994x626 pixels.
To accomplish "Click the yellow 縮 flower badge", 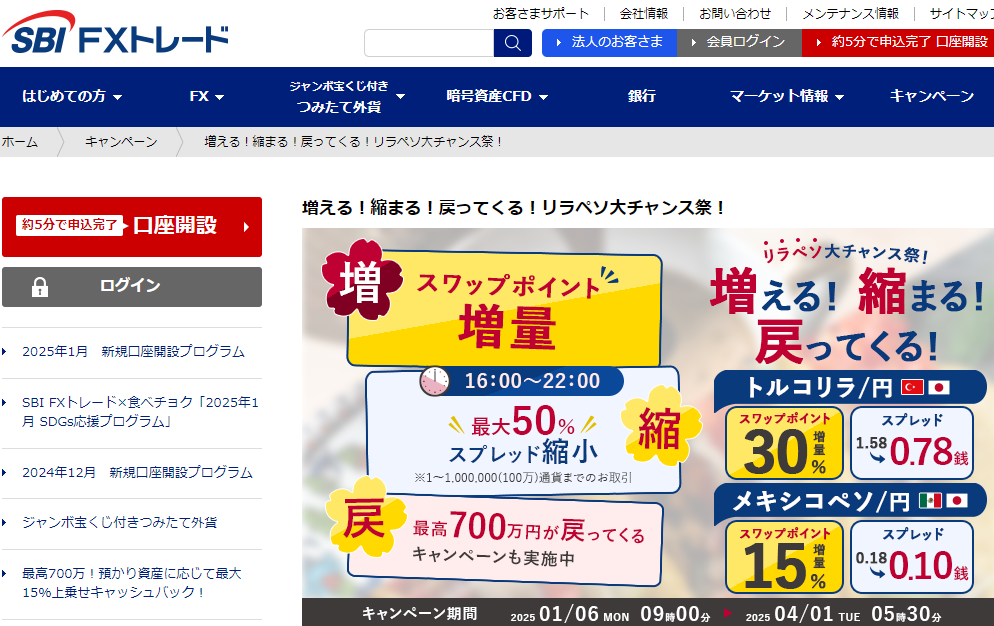I will pyautogui.click(x=661, y=427).
